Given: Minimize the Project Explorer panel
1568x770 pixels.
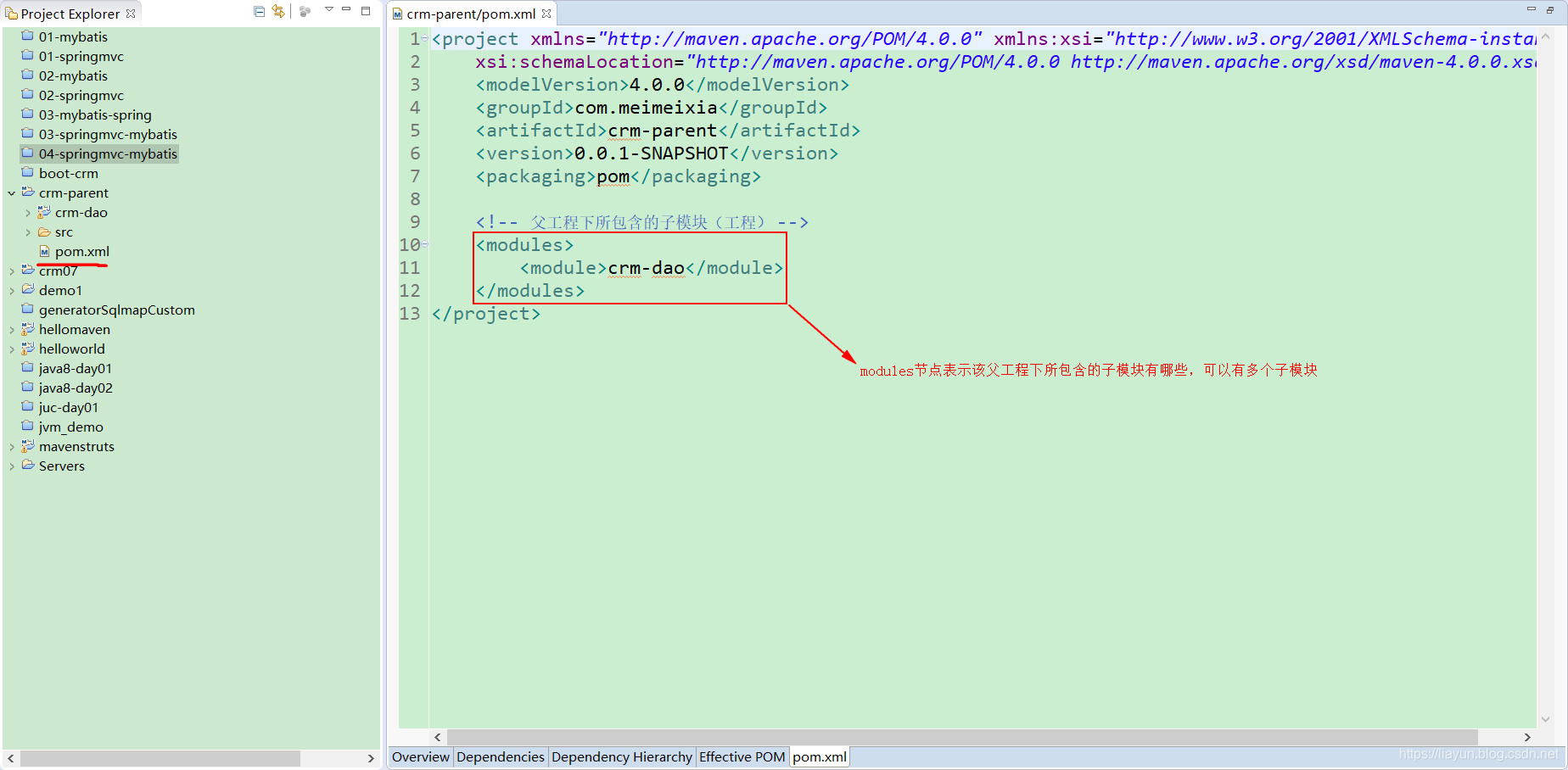Looking at the screenshot, I should (x=346, y=9).
